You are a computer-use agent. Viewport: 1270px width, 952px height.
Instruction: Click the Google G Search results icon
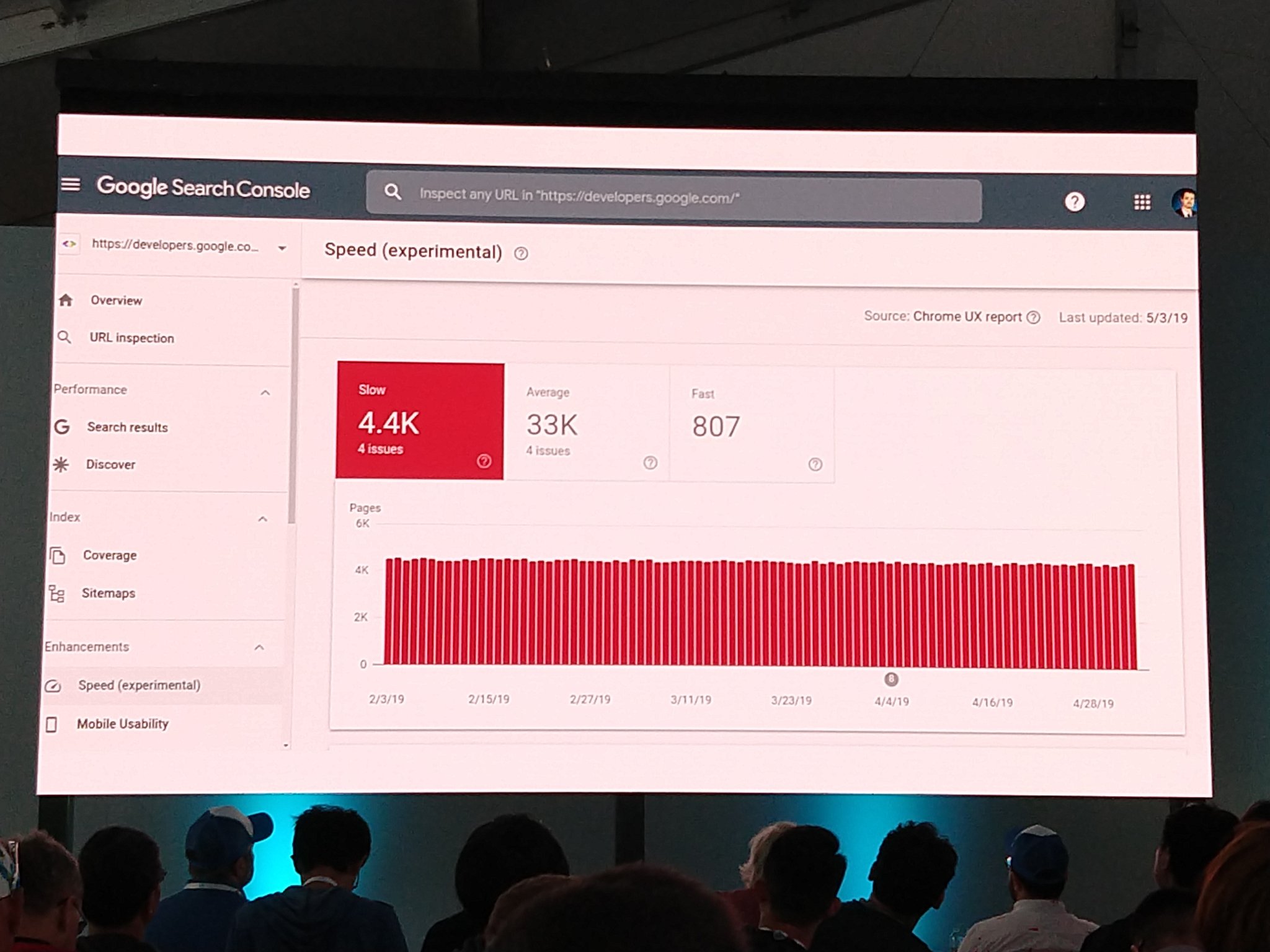coord(61,426)
